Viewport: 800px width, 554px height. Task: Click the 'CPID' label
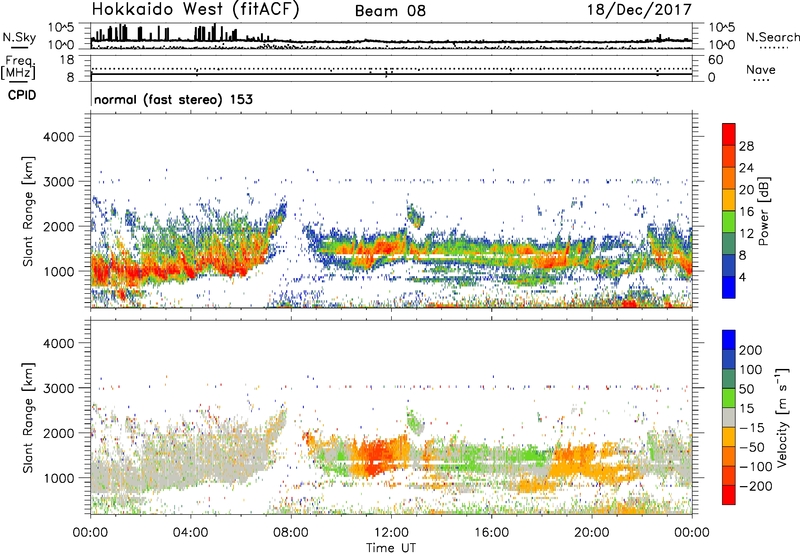22,95
